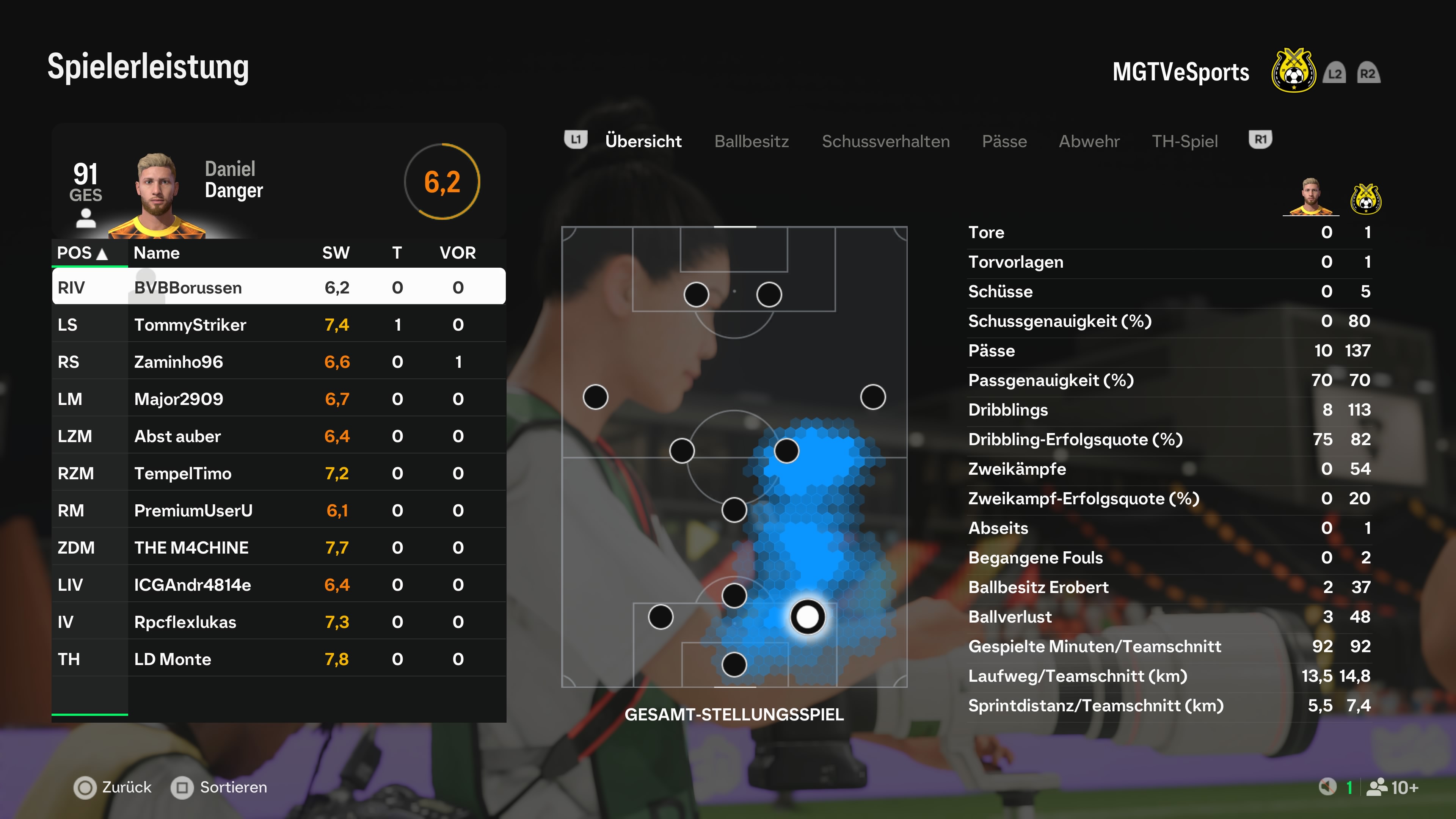Click the R2 team switch icon
The image size is (1456, 819).
[1368, 74]
